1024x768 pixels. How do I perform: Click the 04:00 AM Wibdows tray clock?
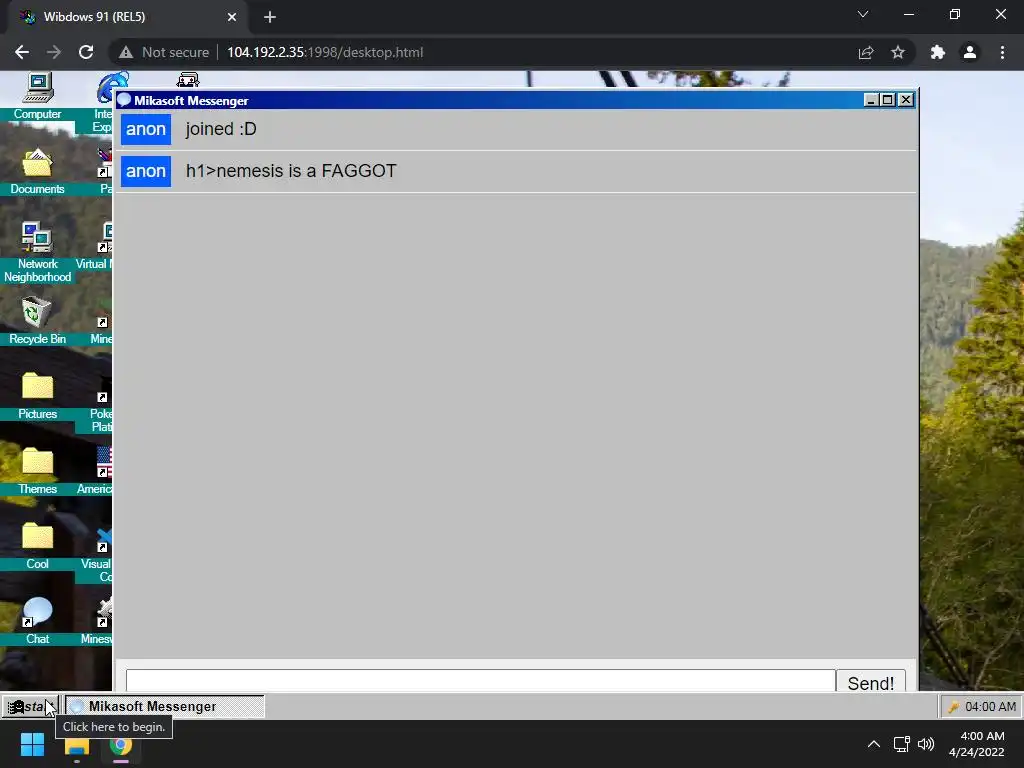click(982, 707)
